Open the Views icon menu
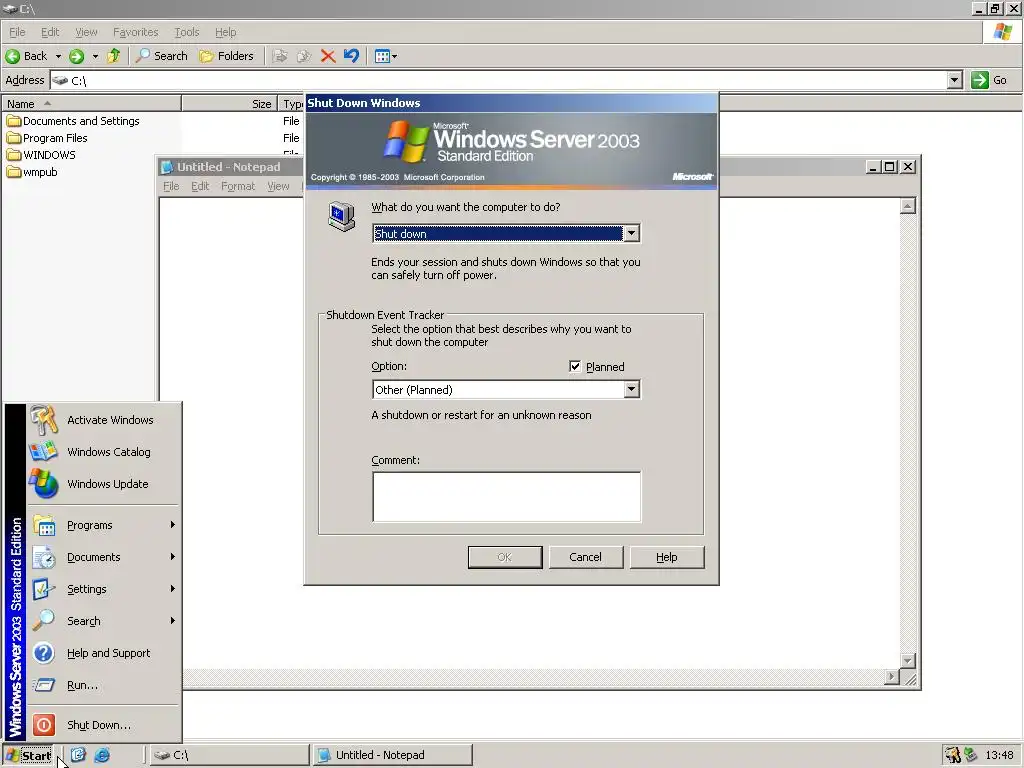This screenshot has width=1024, height=768. pyautogui.click(x=385, y=56)
